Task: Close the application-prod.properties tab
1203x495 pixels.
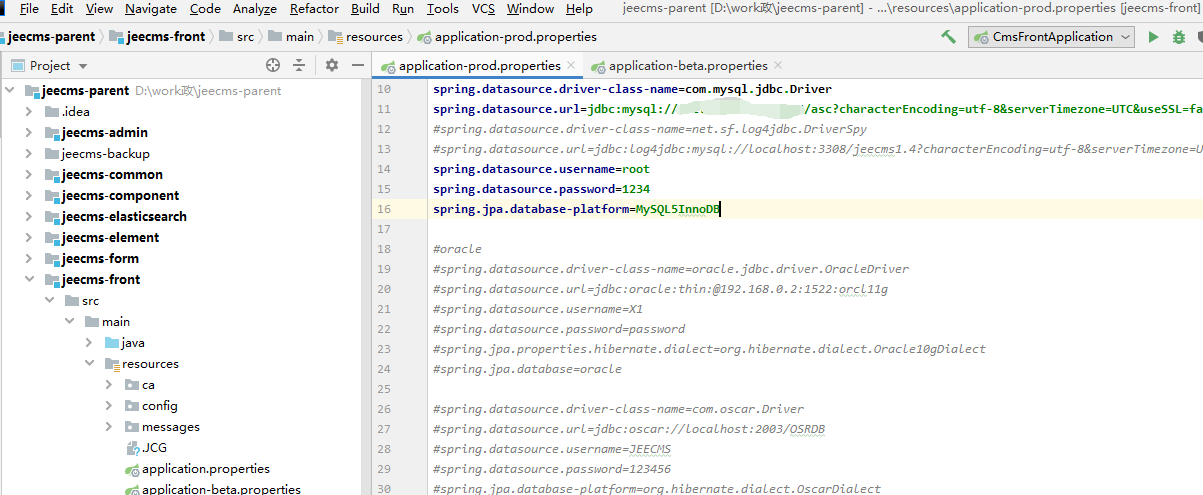Action: coord(571,65)
